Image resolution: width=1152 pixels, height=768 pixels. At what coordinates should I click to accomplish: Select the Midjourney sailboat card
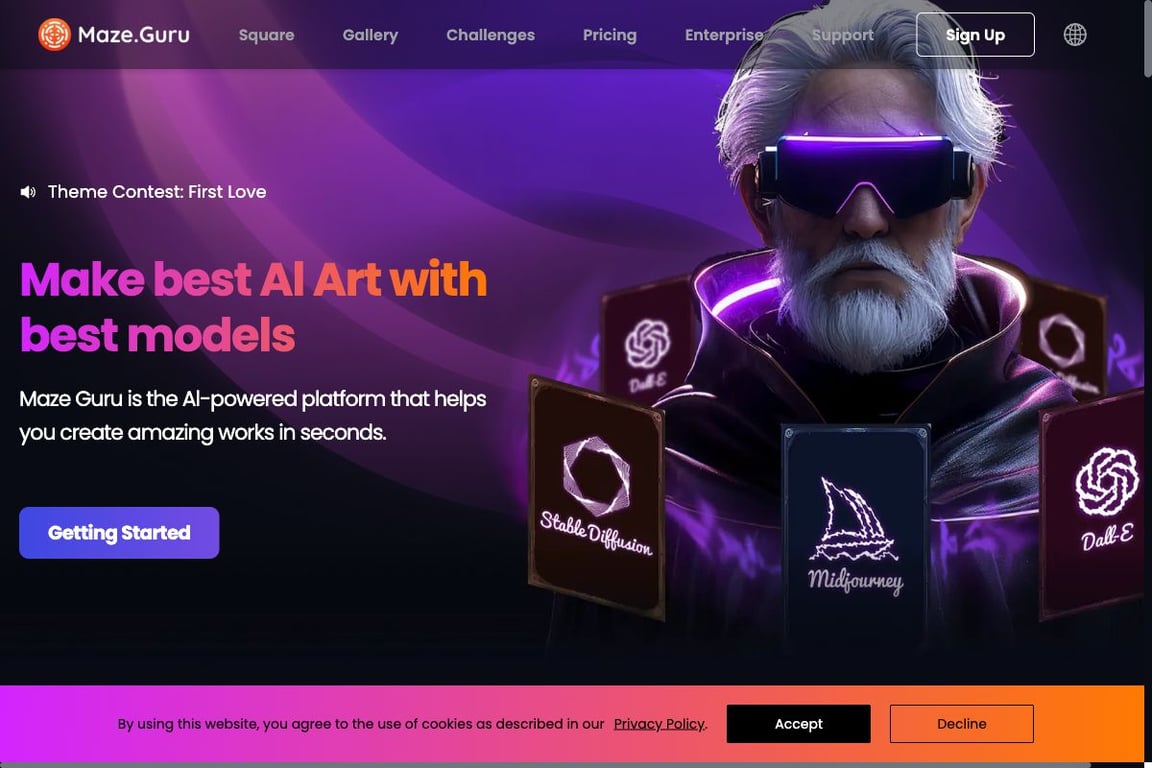coord(856,534)
